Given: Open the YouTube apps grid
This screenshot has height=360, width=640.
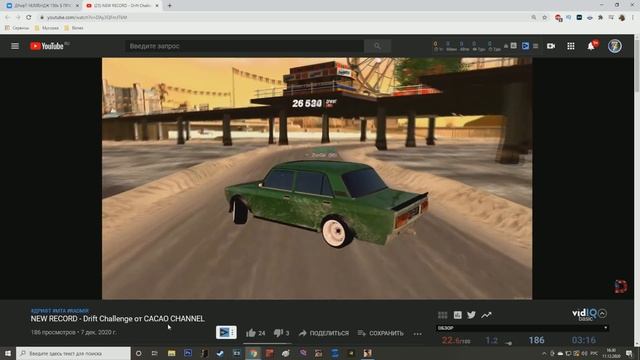Looking at the screenshot, I should click(x=571, y=46).
